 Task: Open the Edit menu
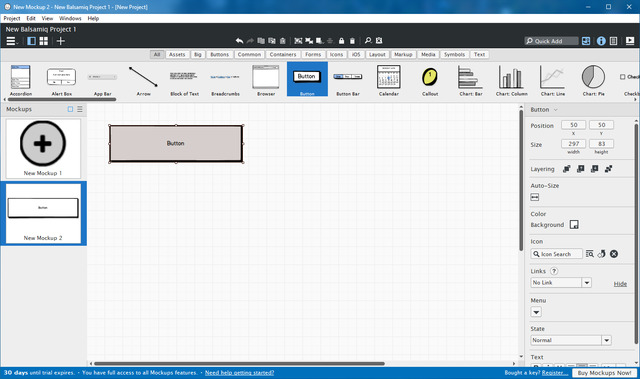pyautogui.click(x=31, y=18)
